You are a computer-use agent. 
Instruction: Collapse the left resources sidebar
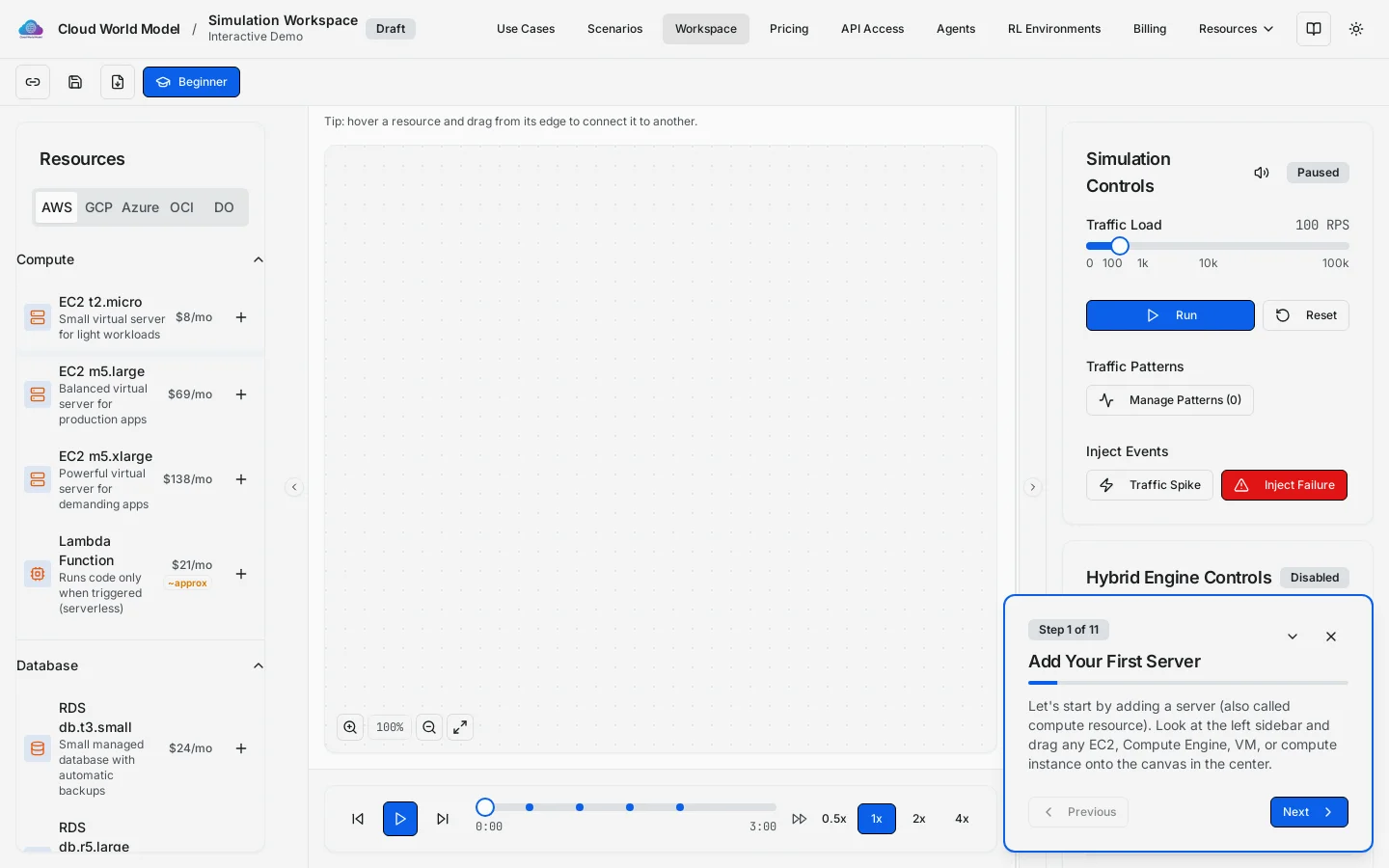pos(294,487)
